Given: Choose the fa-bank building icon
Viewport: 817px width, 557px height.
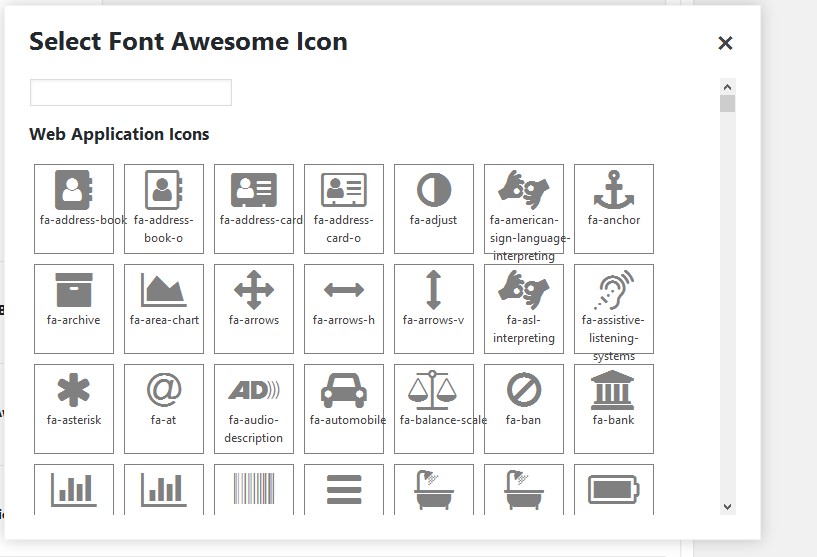Looking at the screenshot, I should click(614, 409).
